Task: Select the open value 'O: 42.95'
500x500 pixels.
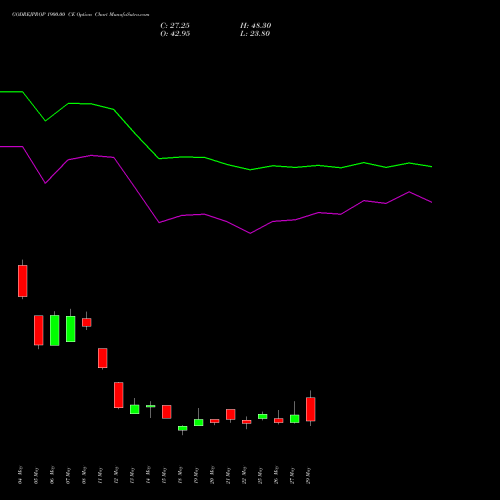Action: click(x=175, y=34)
